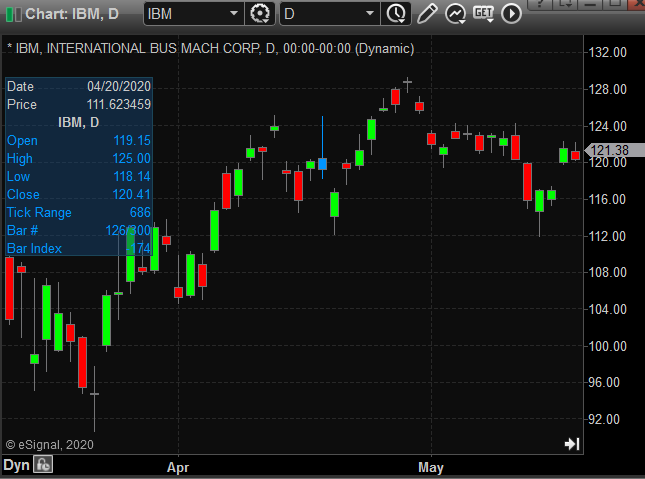
Task: Click the Apr label on time axis
Action: (178, 468)
